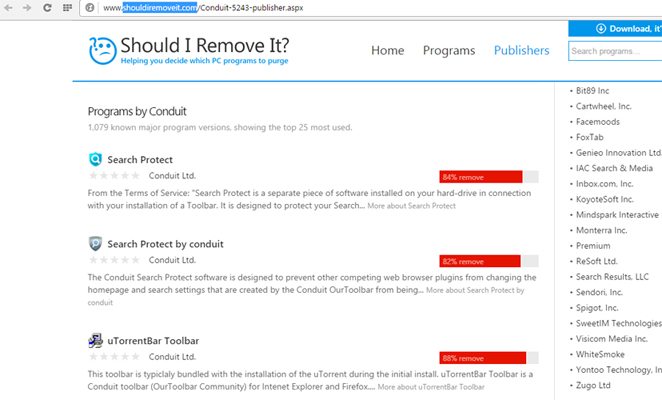Click the Programs by Conduit heading
Screen dimensions: 662x400
pos(137,112)
